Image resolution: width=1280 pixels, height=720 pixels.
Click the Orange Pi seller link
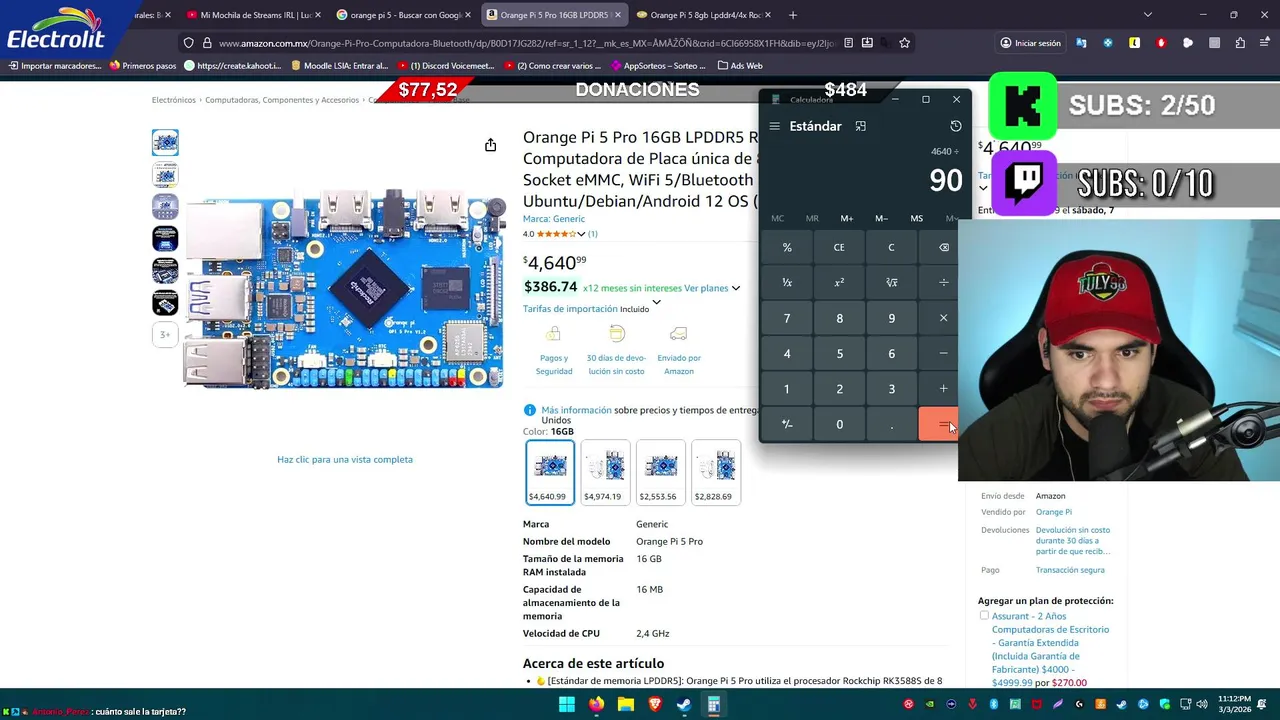(1053, 512)
